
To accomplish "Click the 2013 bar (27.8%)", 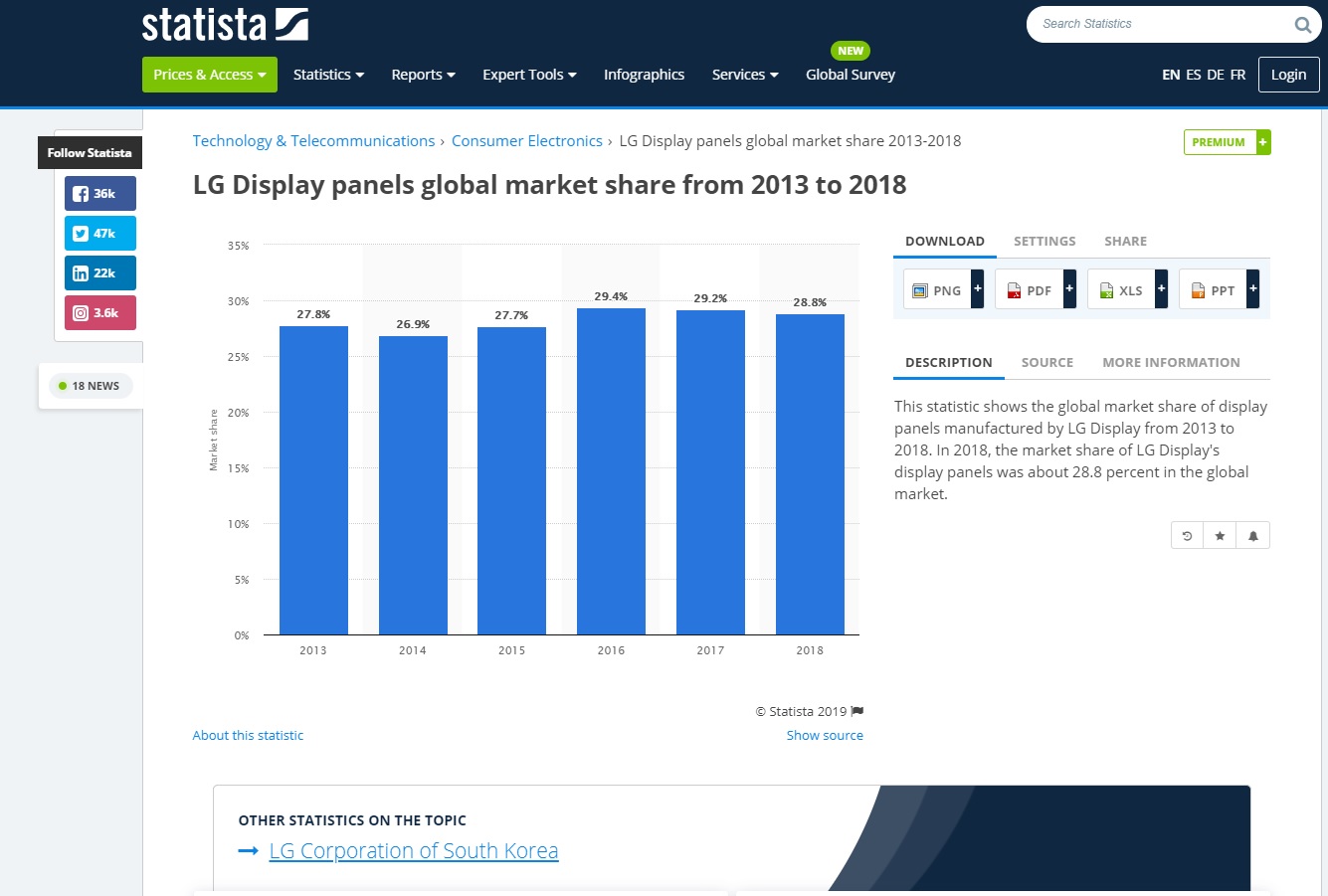I will (x=313, y=480).
